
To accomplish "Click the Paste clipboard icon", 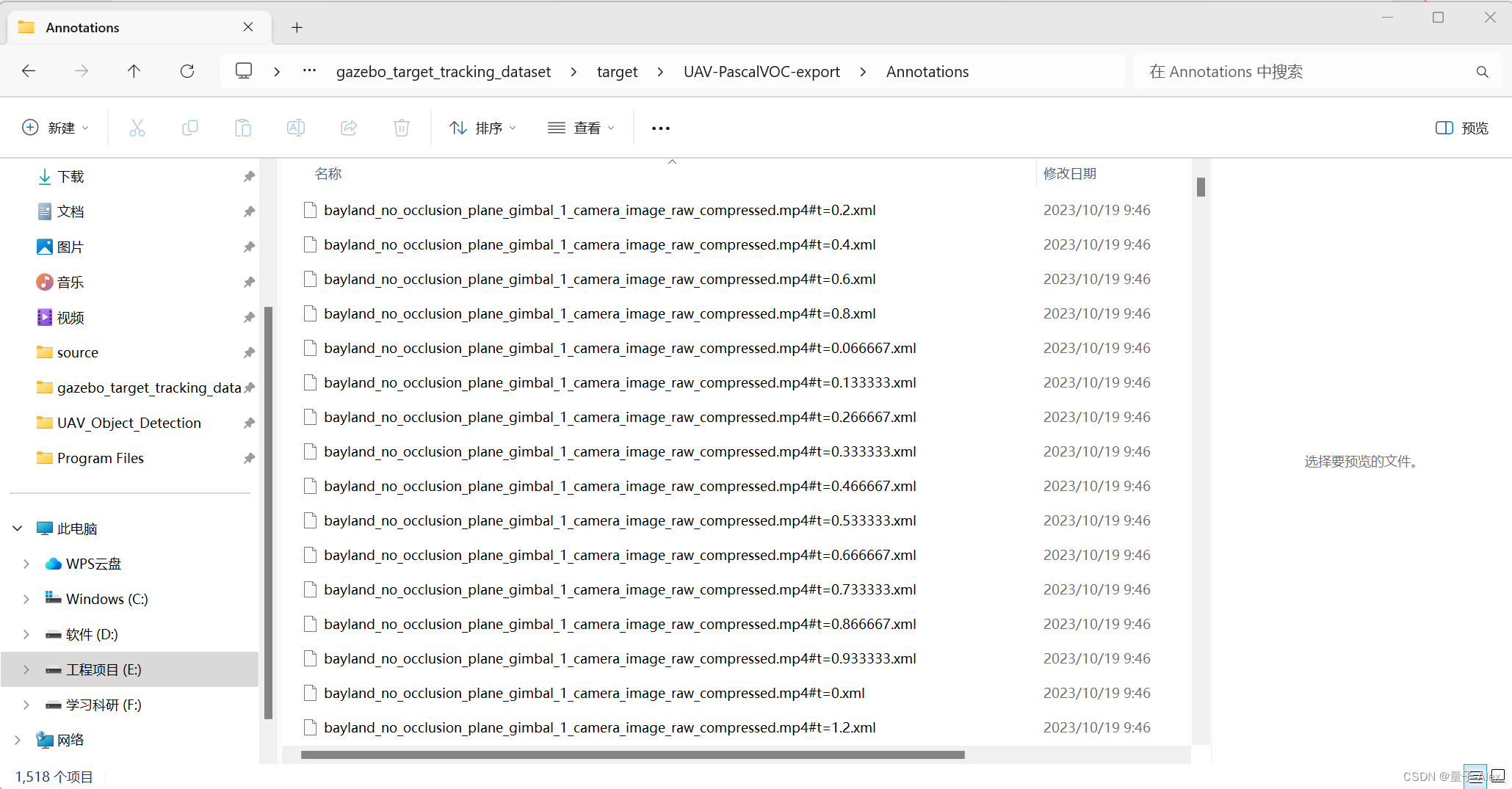I will 243,128.
